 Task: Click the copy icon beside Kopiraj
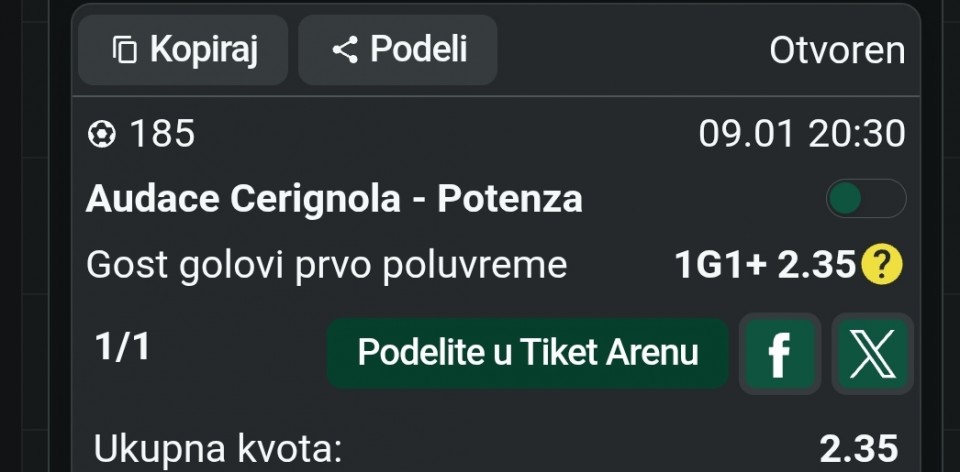(x=124, y=50)
